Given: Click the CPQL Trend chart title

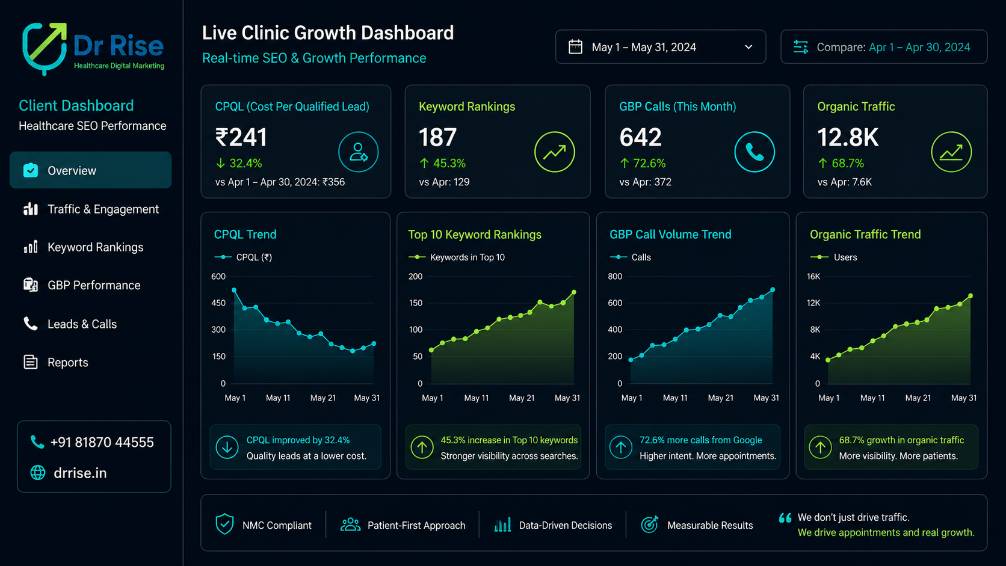Looking at the screenshot, I should tap(245, 234).
